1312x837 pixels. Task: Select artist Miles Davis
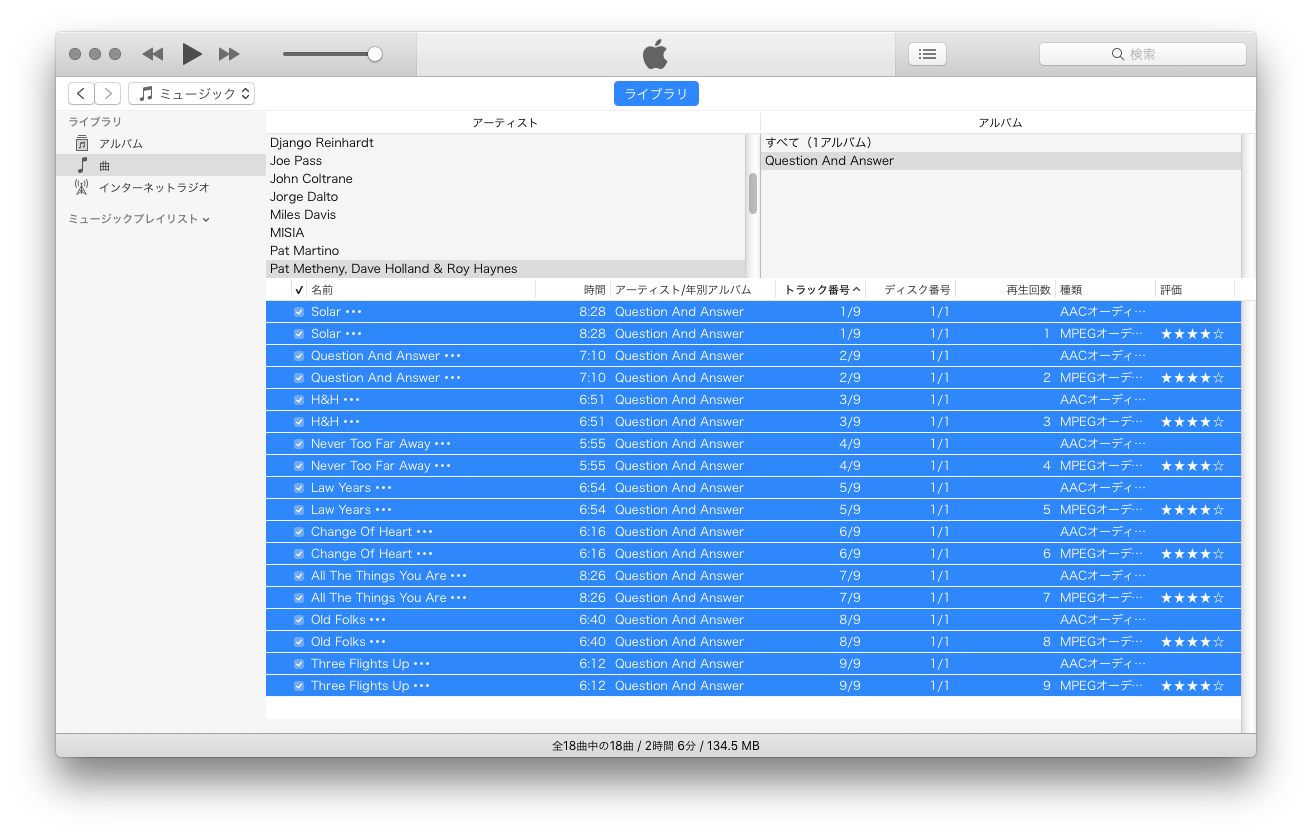(506, 215)
